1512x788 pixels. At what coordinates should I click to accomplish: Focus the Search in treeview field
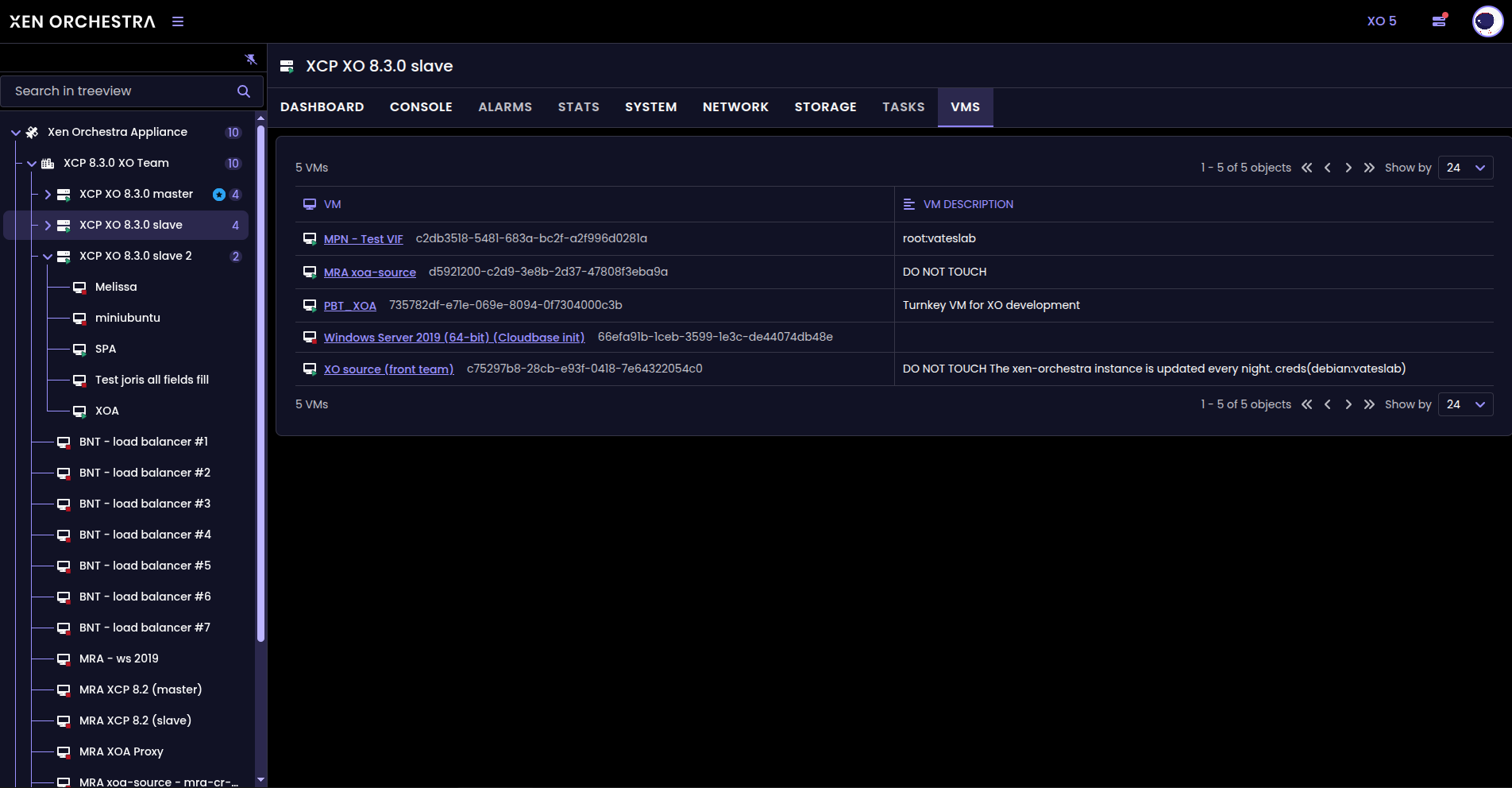[119, 91]
